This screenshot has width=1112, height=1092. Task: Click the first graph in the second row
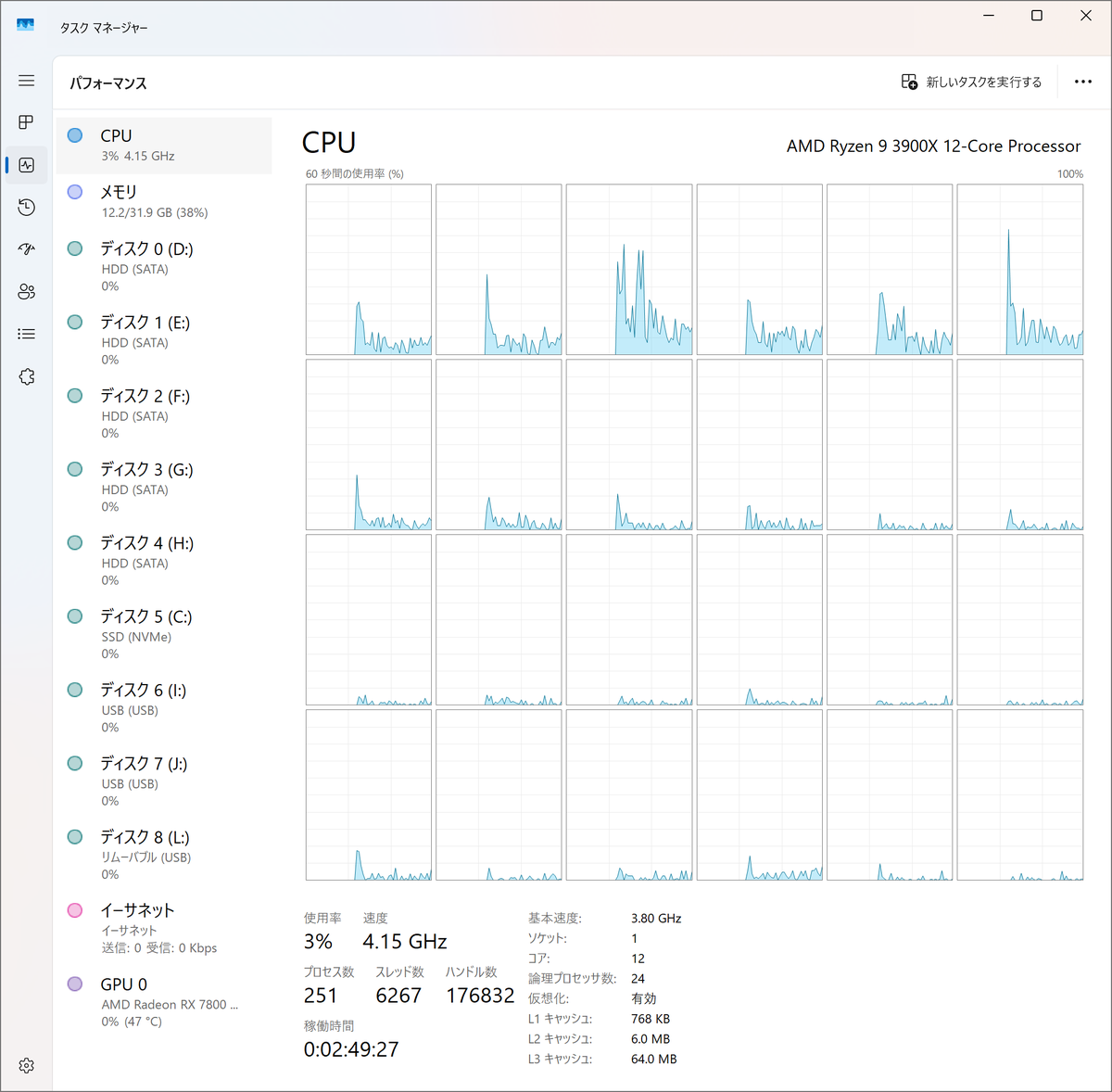[369, 445]
